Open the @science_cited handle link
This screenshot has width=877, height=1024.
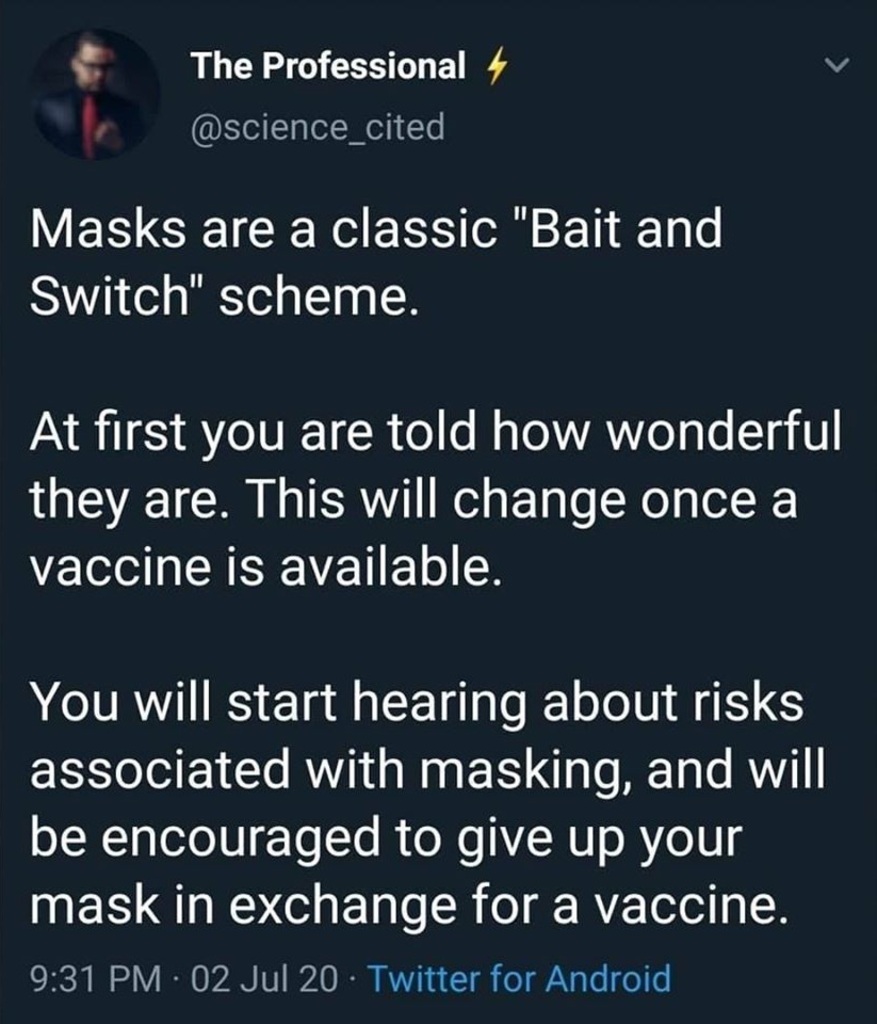[x=318, y=128]
